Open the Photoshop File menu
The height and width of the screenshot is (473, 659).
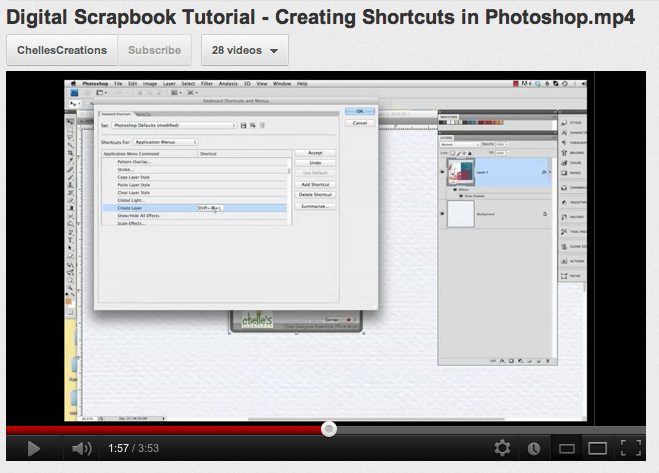click(x=118, y=84)
